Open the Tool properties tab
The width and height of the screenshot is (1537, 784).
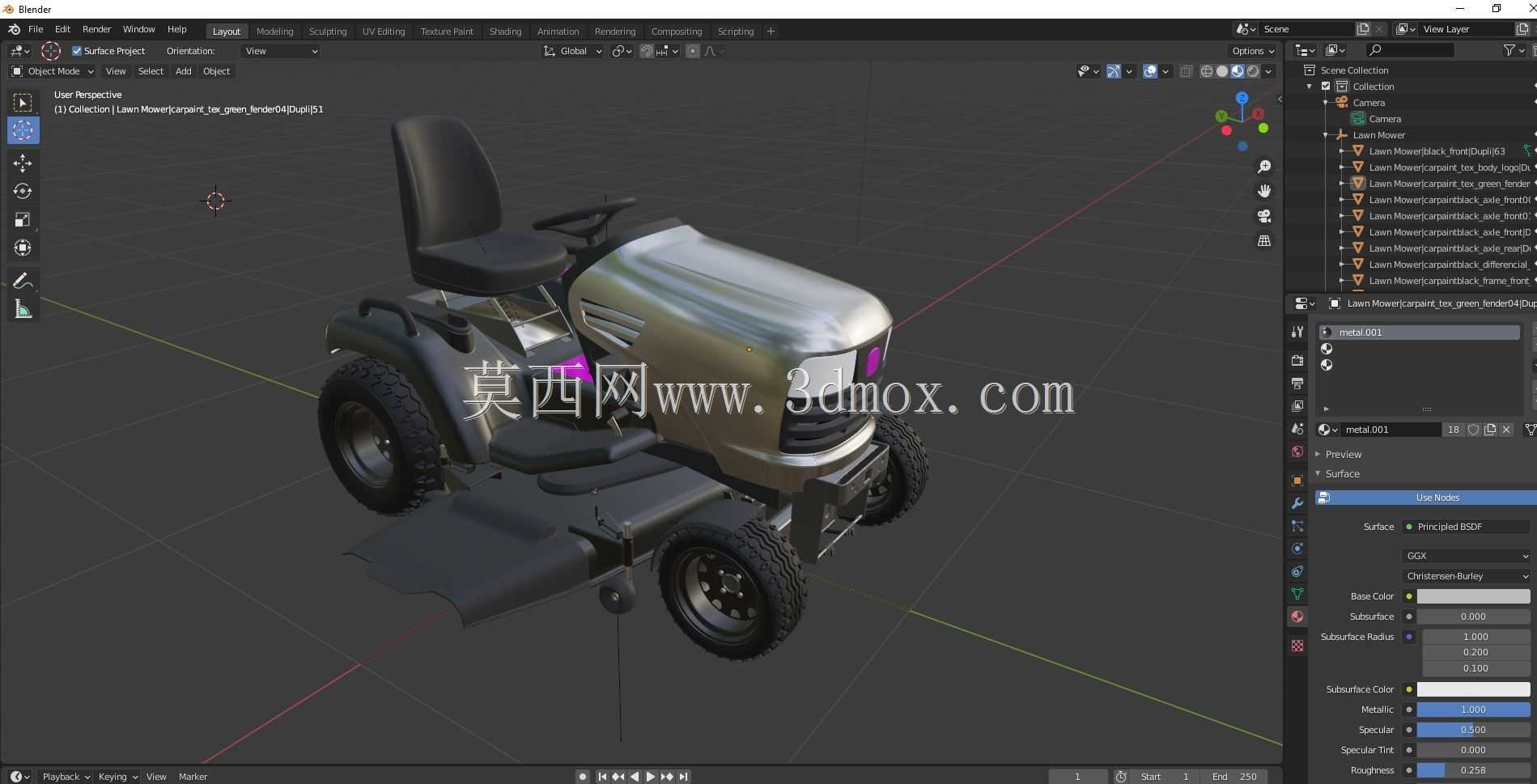point(1297,332)
